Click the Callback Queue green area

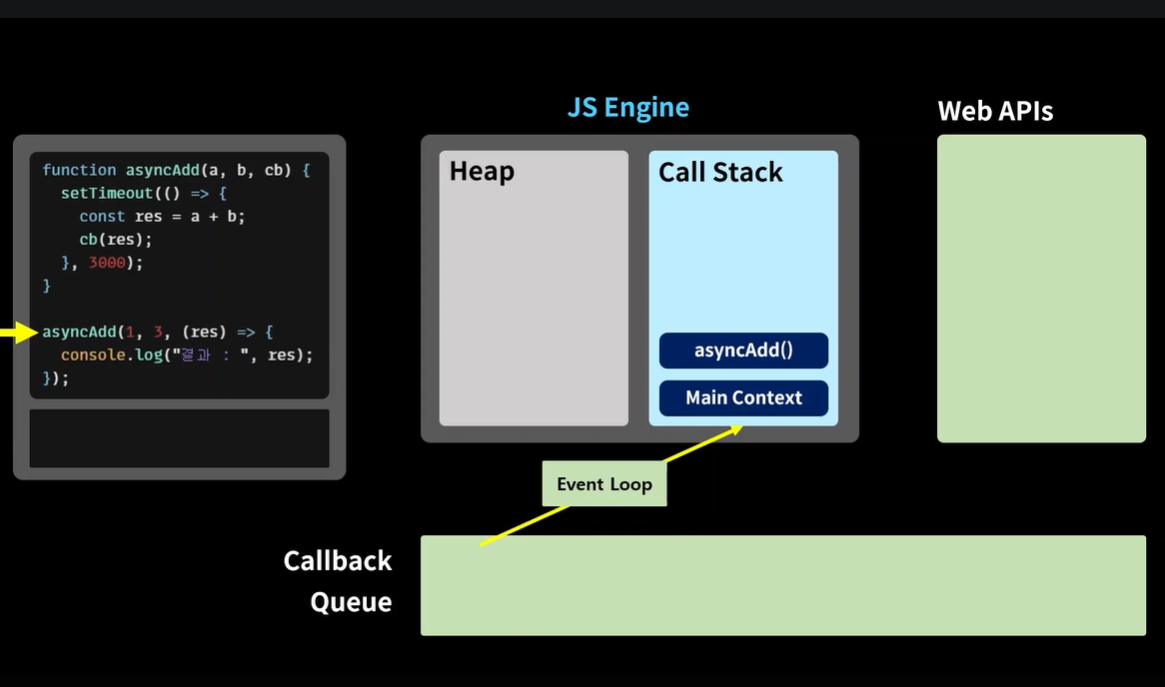coord(783,585)
